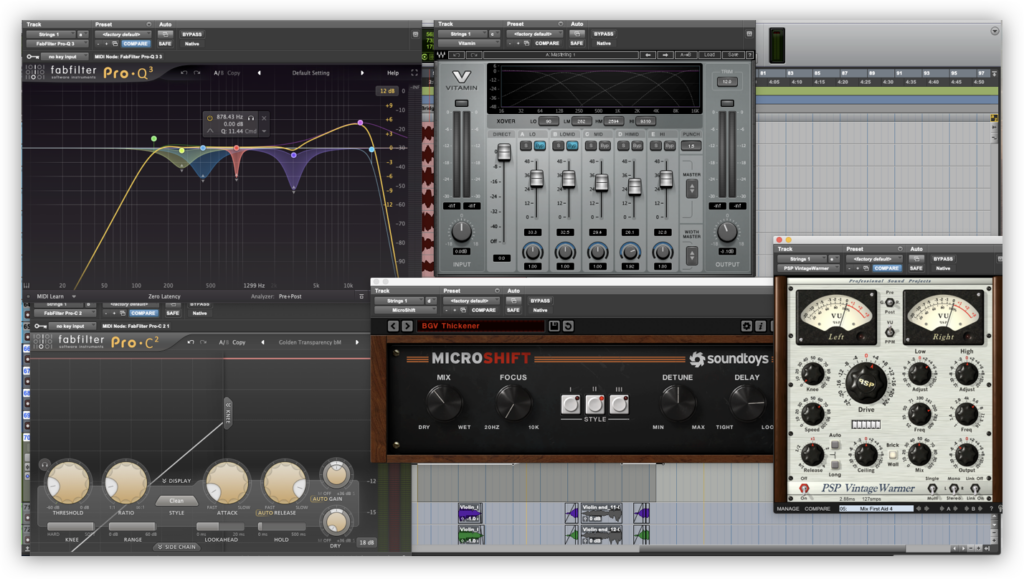1024x579 pixels.
Task: Toggle BYPASS in the Pro-Q 3 window
Action: coord(192,34)
